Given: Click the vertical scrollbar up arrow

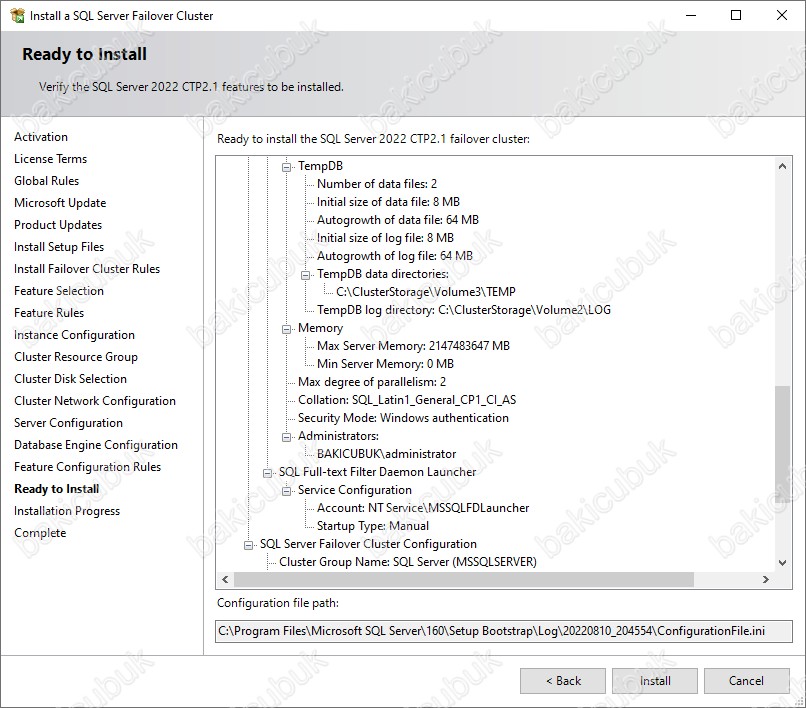Looking at the screenshot, I should point(782,166).
